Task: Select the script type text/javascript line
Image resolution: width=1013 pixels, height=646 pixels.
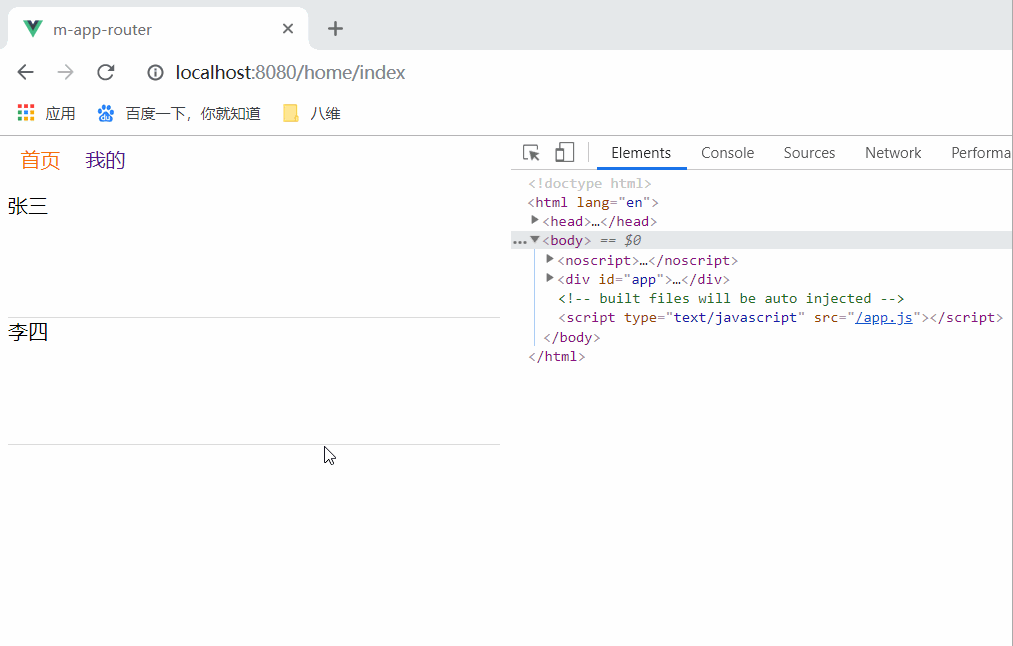Action: click(780, 317)
